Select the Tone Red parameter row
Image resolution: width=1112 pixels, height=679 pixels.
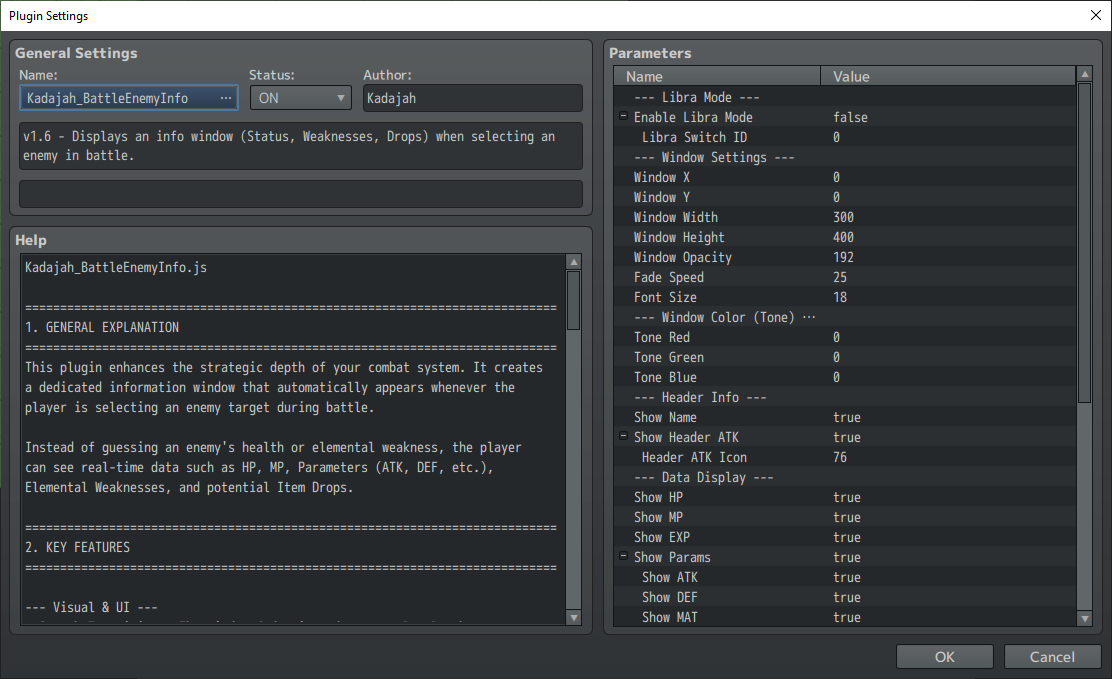click(845, 337)
